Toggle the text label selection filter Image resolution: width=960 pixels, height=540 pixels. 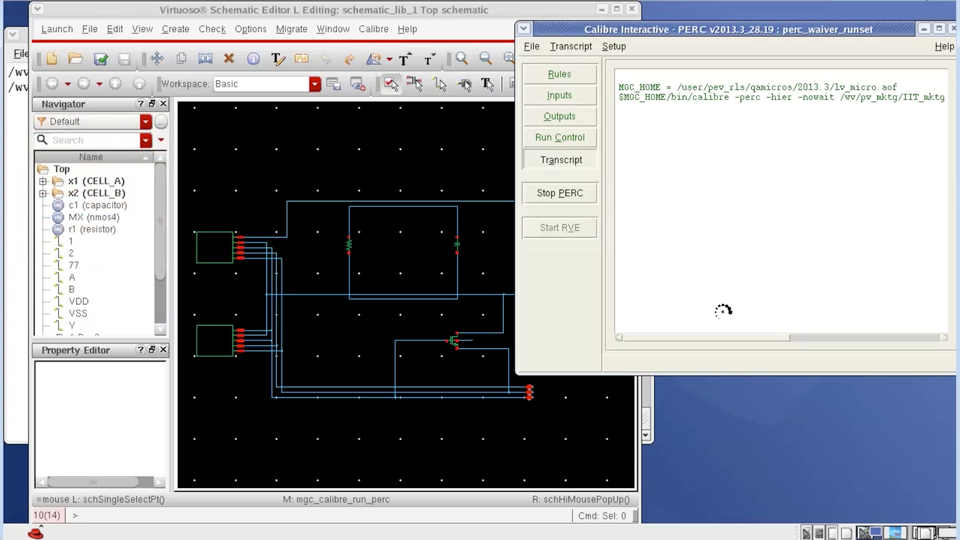487,84
